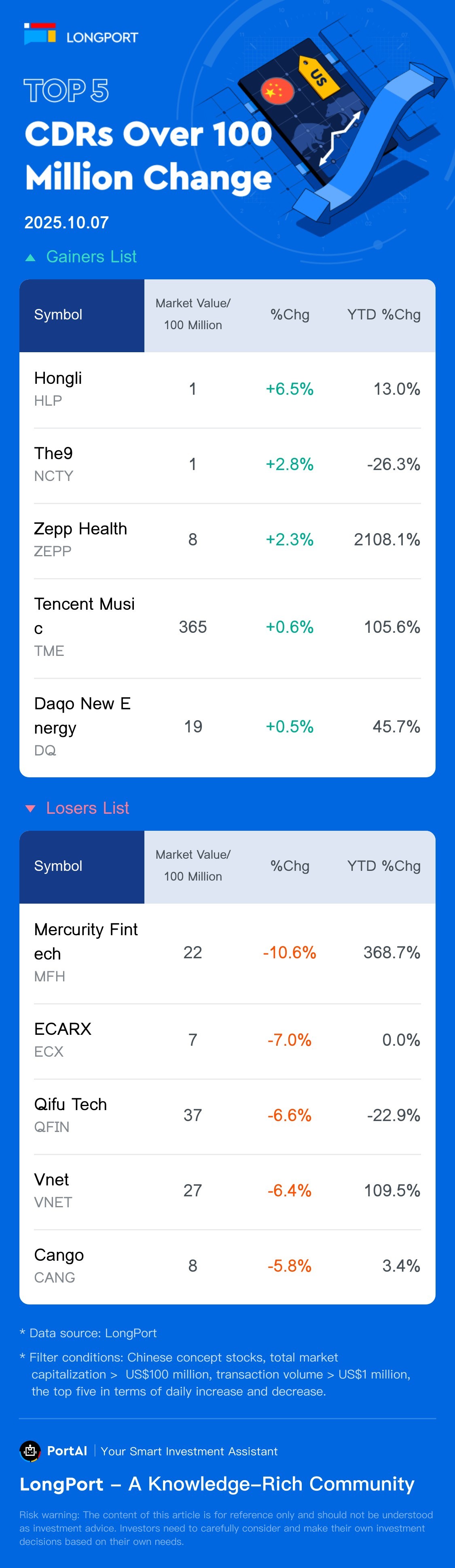This screenshot has width=455, height=1568.
Task: Click the Qifu Tech QFIN row
Action: coord(227,1115)
